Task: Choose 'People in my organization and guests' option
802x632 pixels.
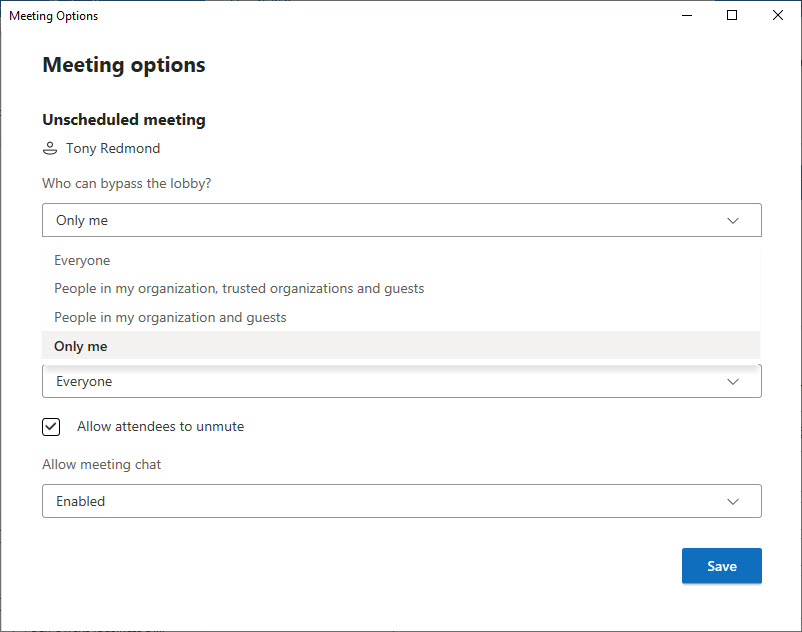Action: (170, 318)
